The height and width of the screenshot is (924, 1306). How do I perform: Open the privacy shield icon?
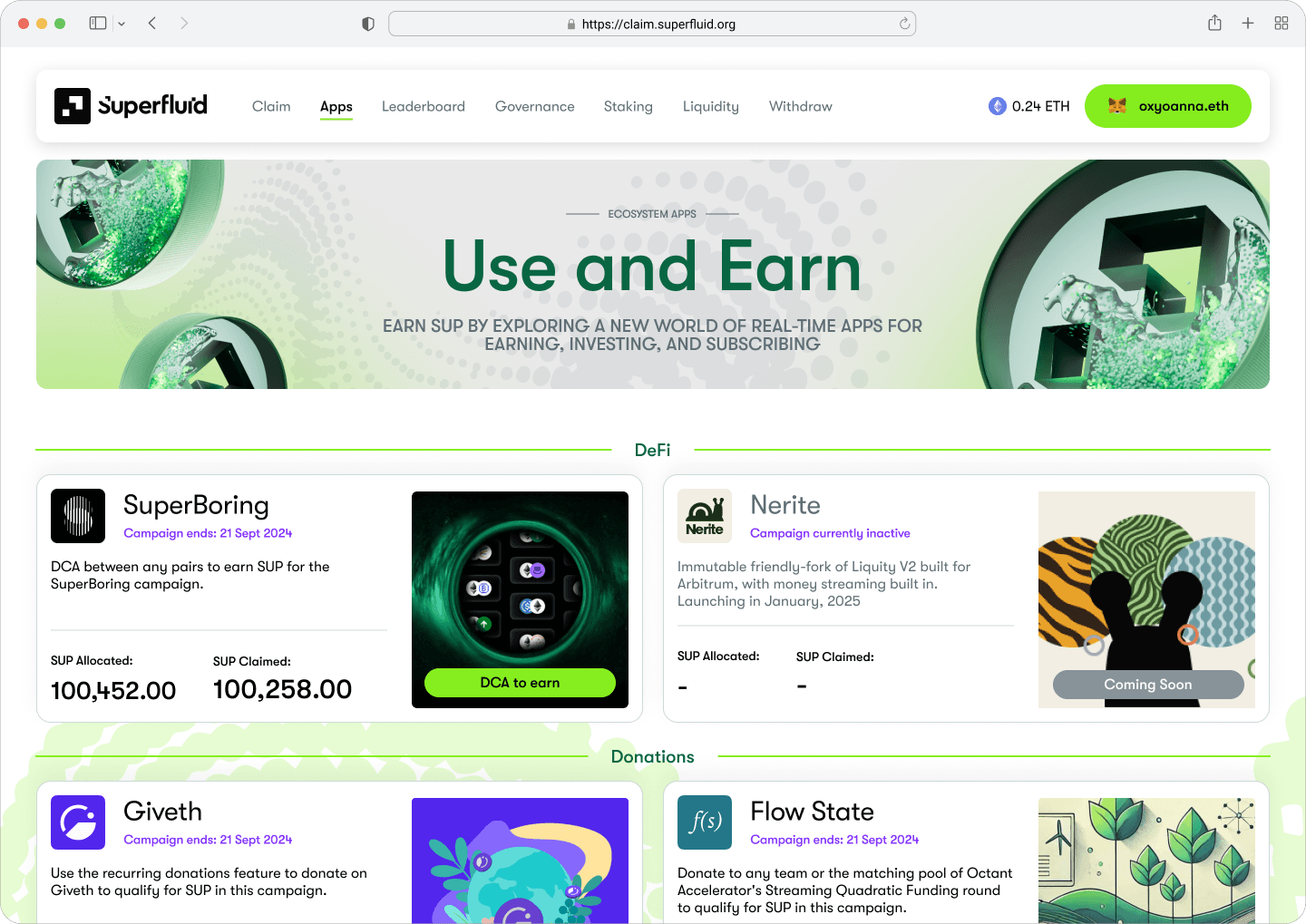click(x=368, y=24)
